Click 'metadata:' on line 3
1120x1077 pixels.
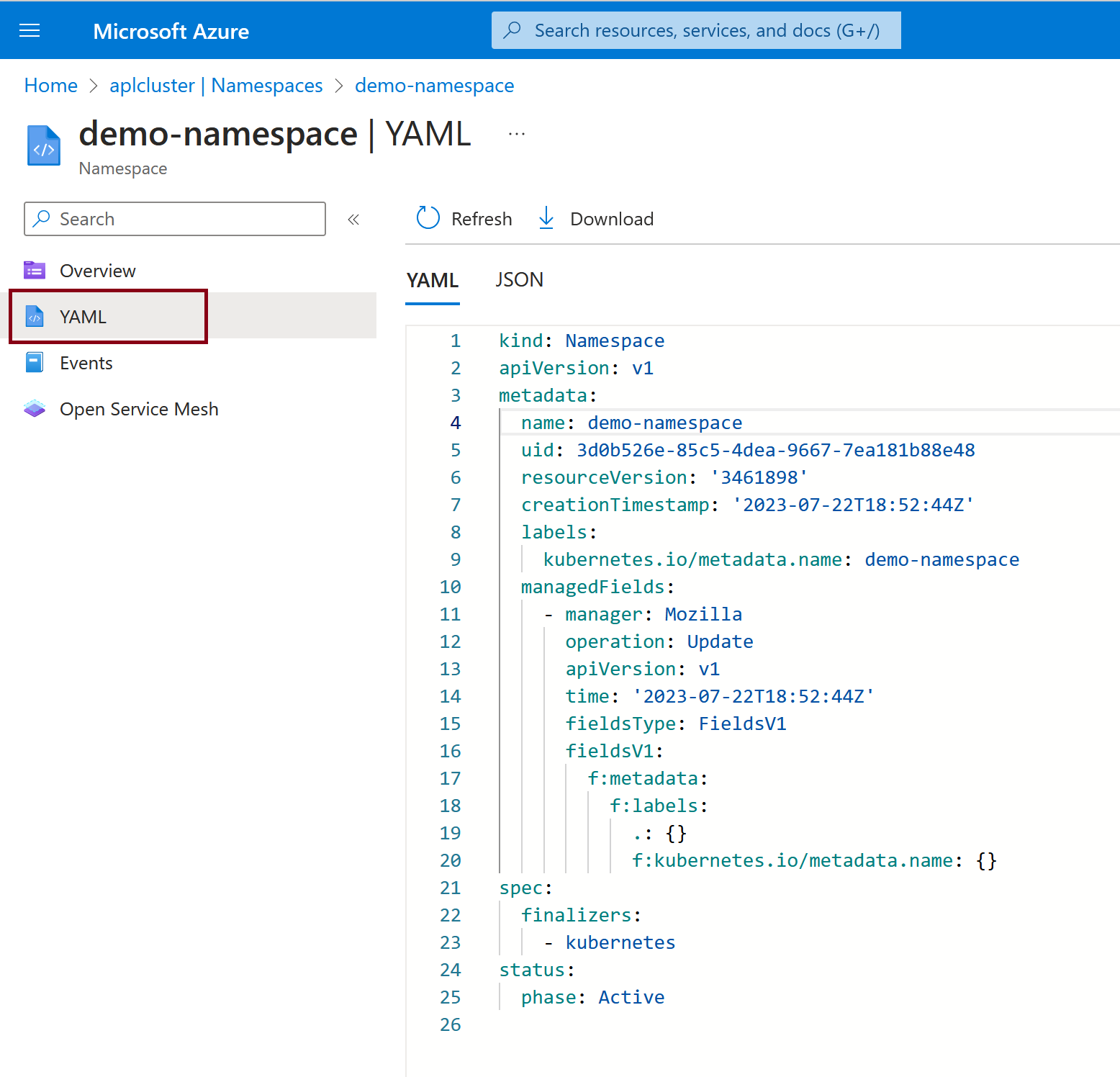548,395
